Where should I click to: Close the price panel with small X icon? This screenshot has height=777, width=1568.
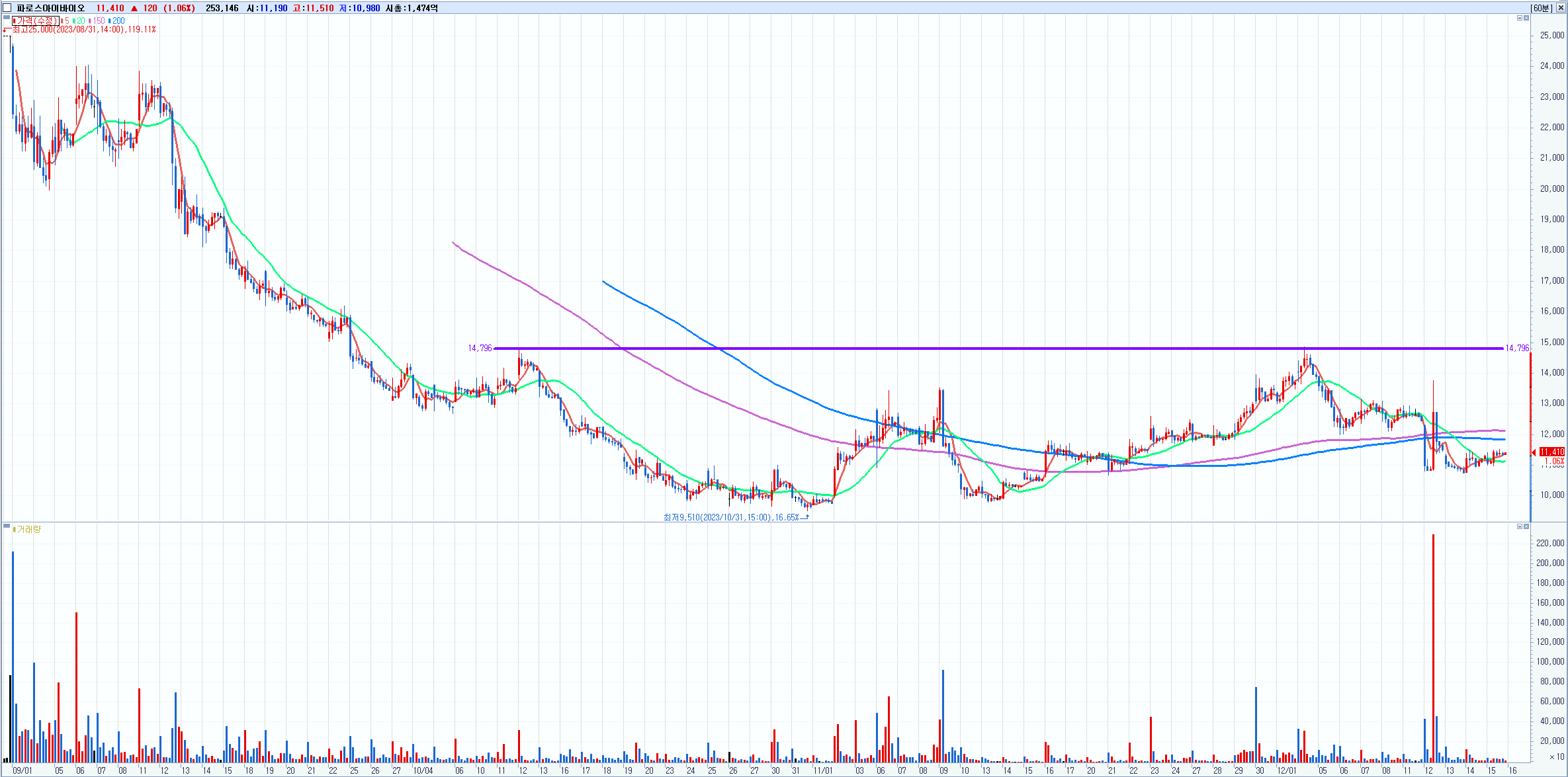point(1526,18)
